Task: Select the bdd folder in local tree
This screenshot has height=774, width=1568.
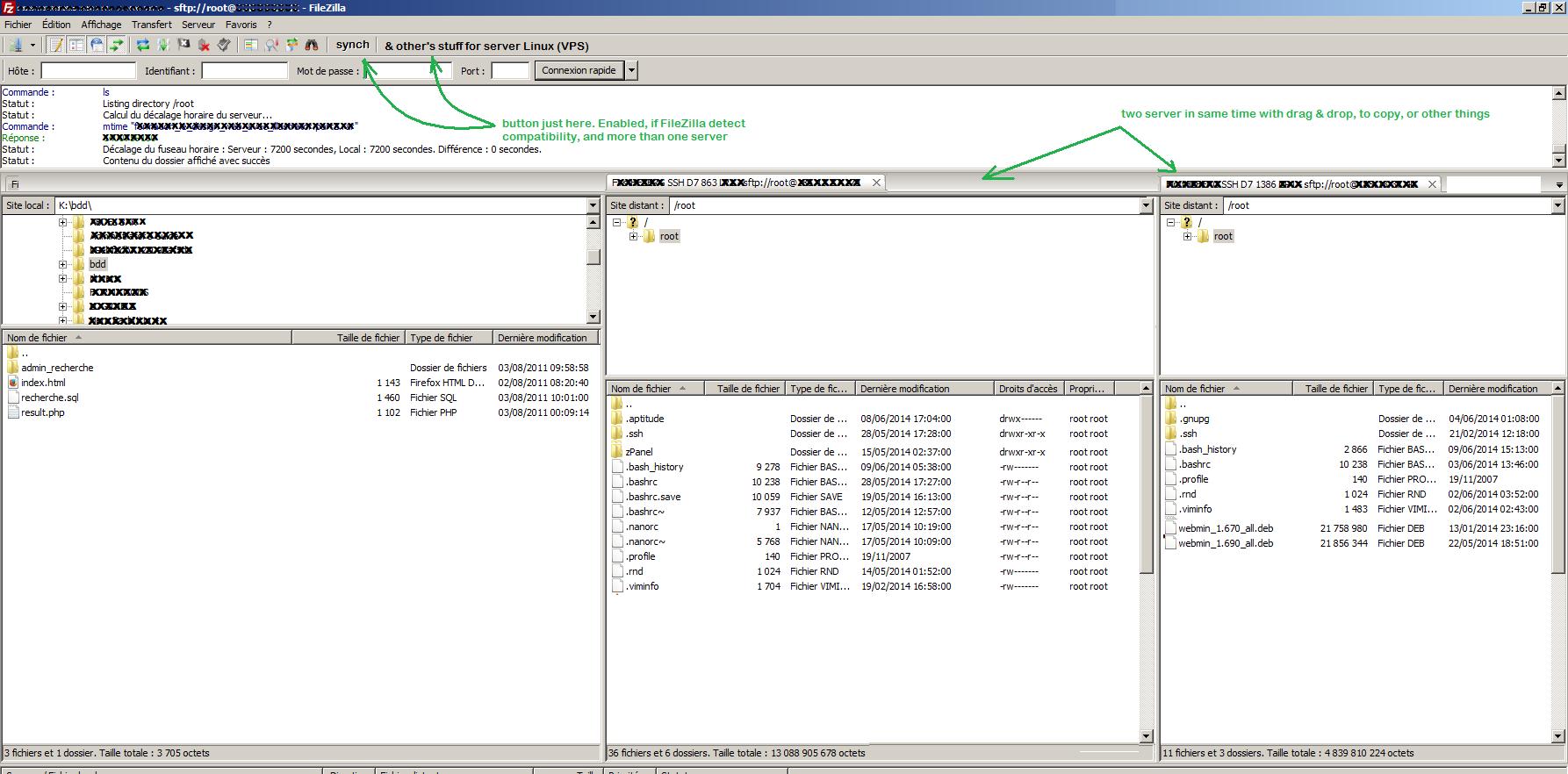Action: pos(97,264)
